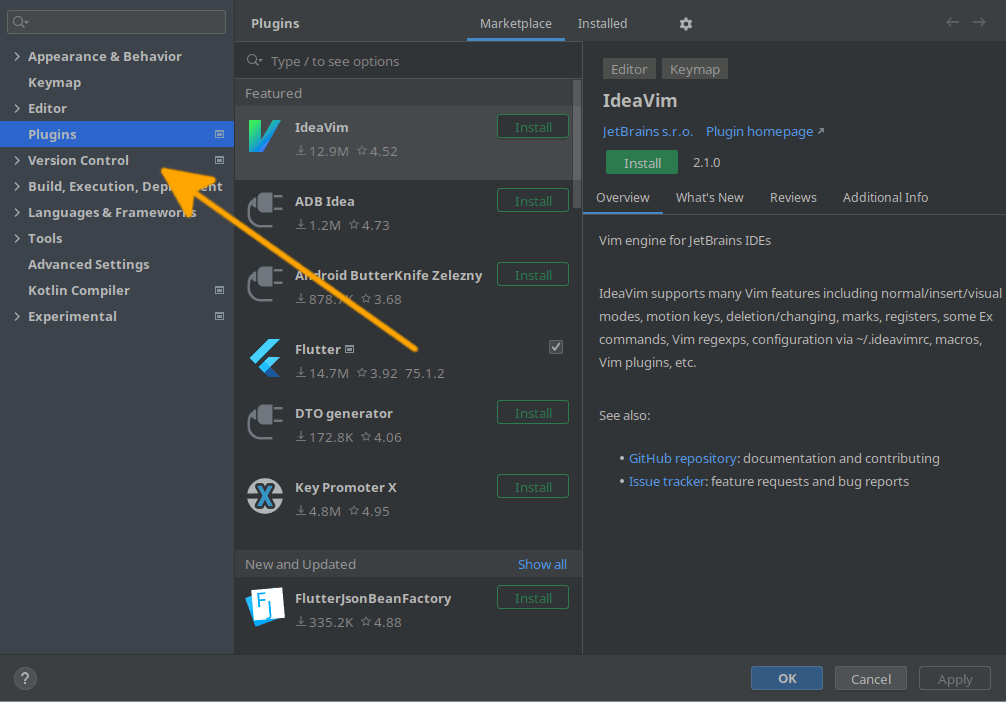Click the Key Promoter X logo
This screenshot has width=1006, height=702.
265,496
